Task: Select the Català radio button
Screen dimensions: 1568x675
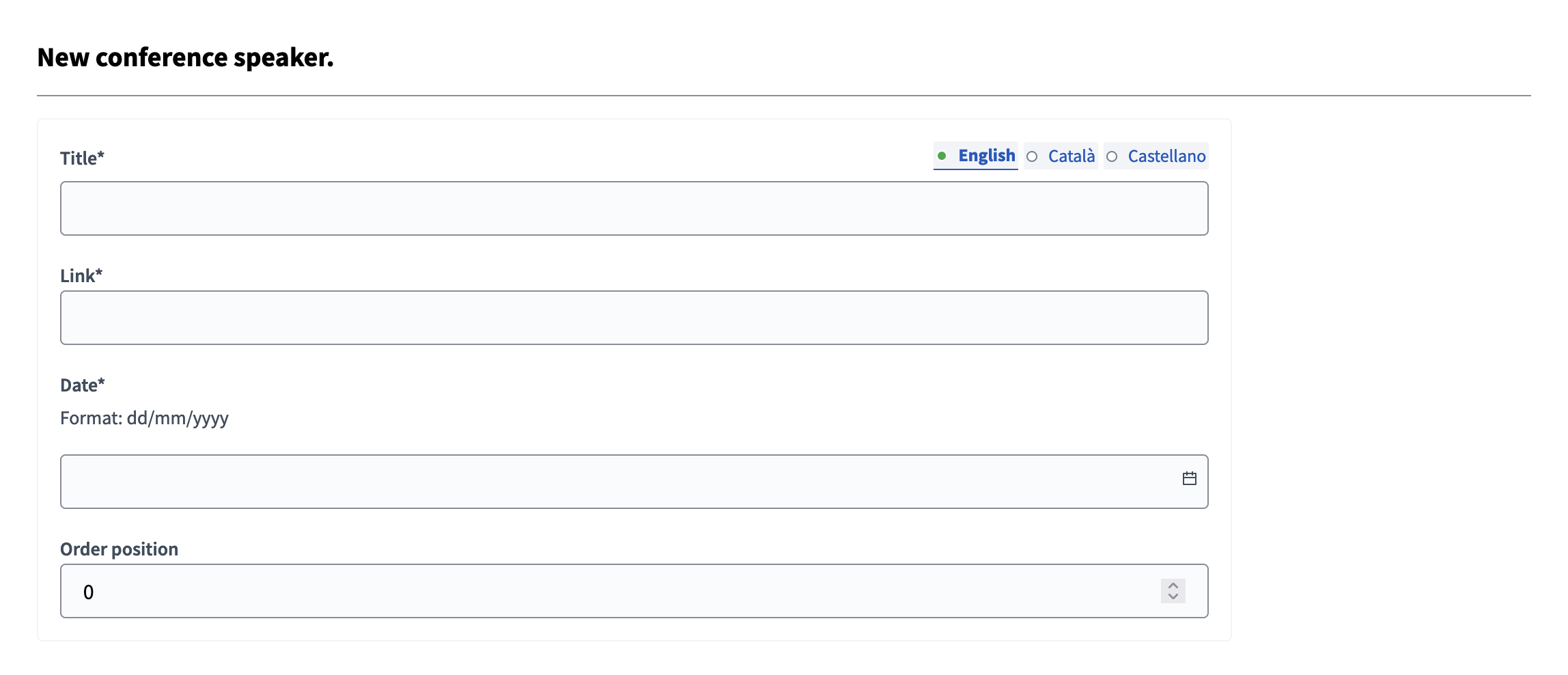Action: [1033, 156]
